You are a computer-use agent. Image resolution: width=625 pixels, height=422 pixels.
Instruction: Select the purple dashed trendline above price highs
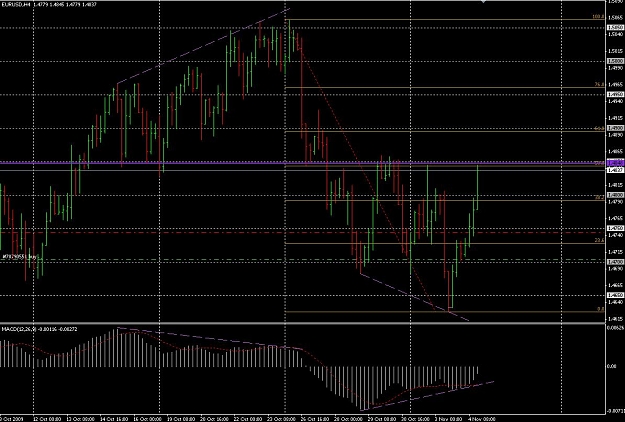point(203,46)
